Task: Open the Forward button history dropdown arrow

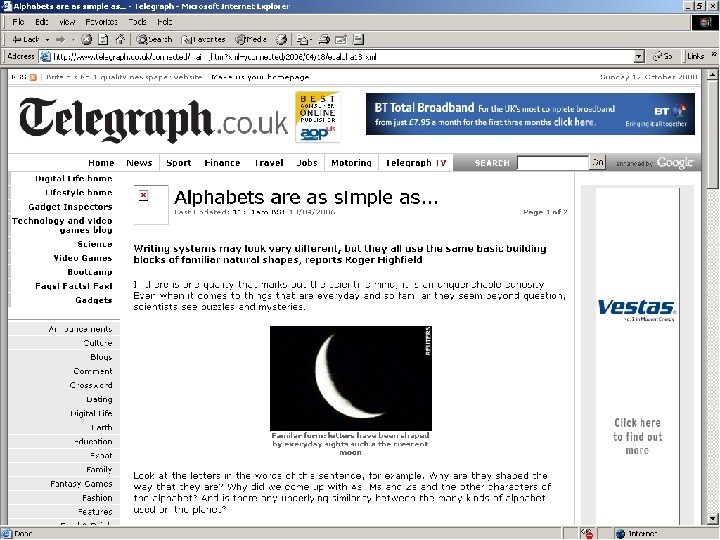Action: tap(73, 40)
